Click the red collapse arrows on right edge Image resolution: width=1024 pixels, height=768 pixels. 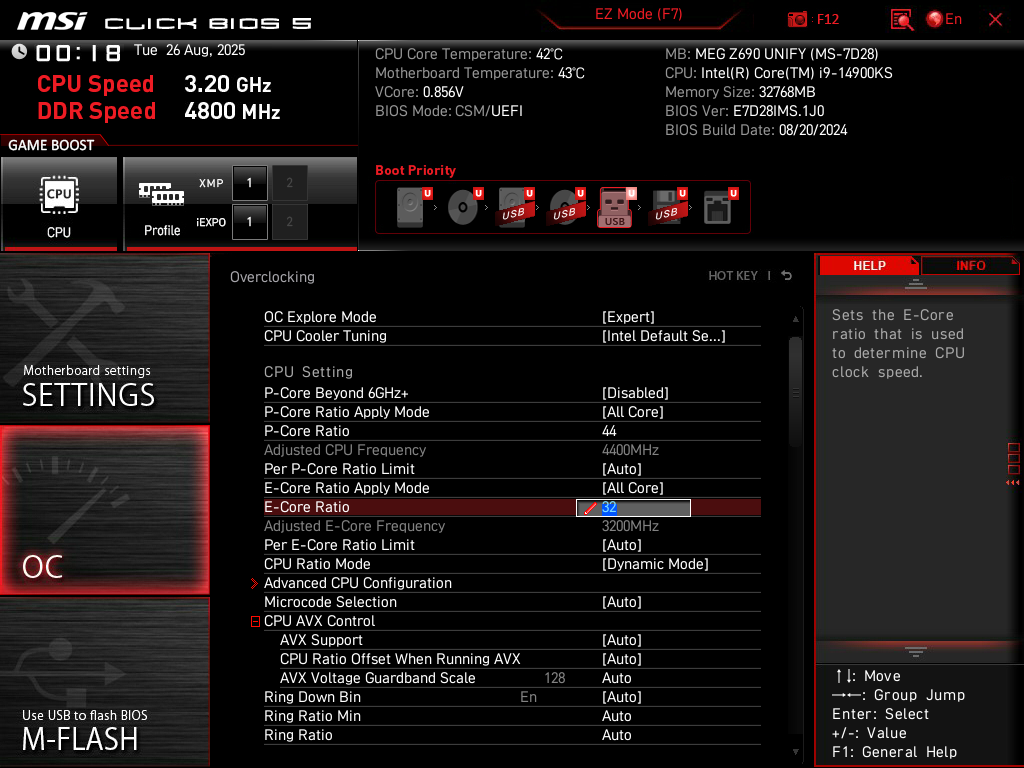coord(1013,483)
